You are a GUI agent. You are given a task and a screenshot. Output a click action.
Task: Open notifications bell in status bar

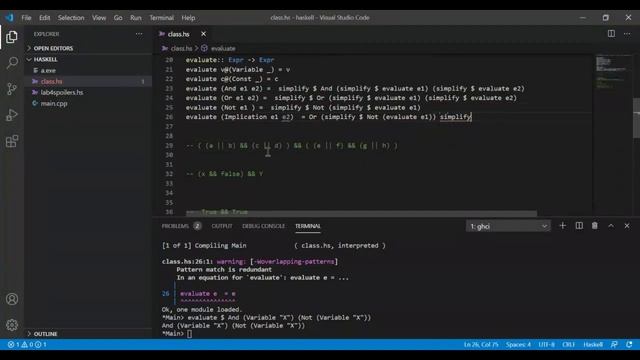click(629, 344)
